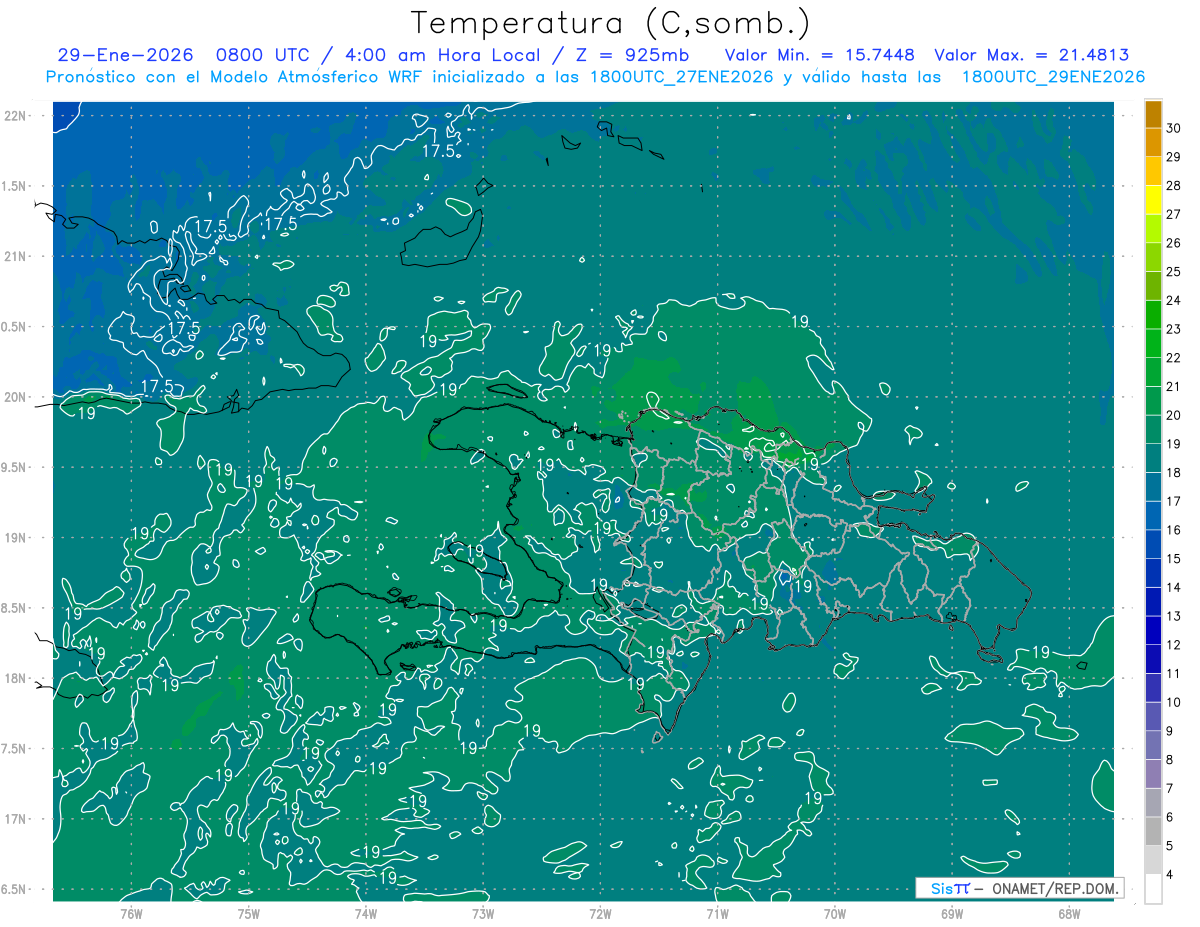Click the "Valor Max. = 21.4813" value

[x=1032, y=56]
